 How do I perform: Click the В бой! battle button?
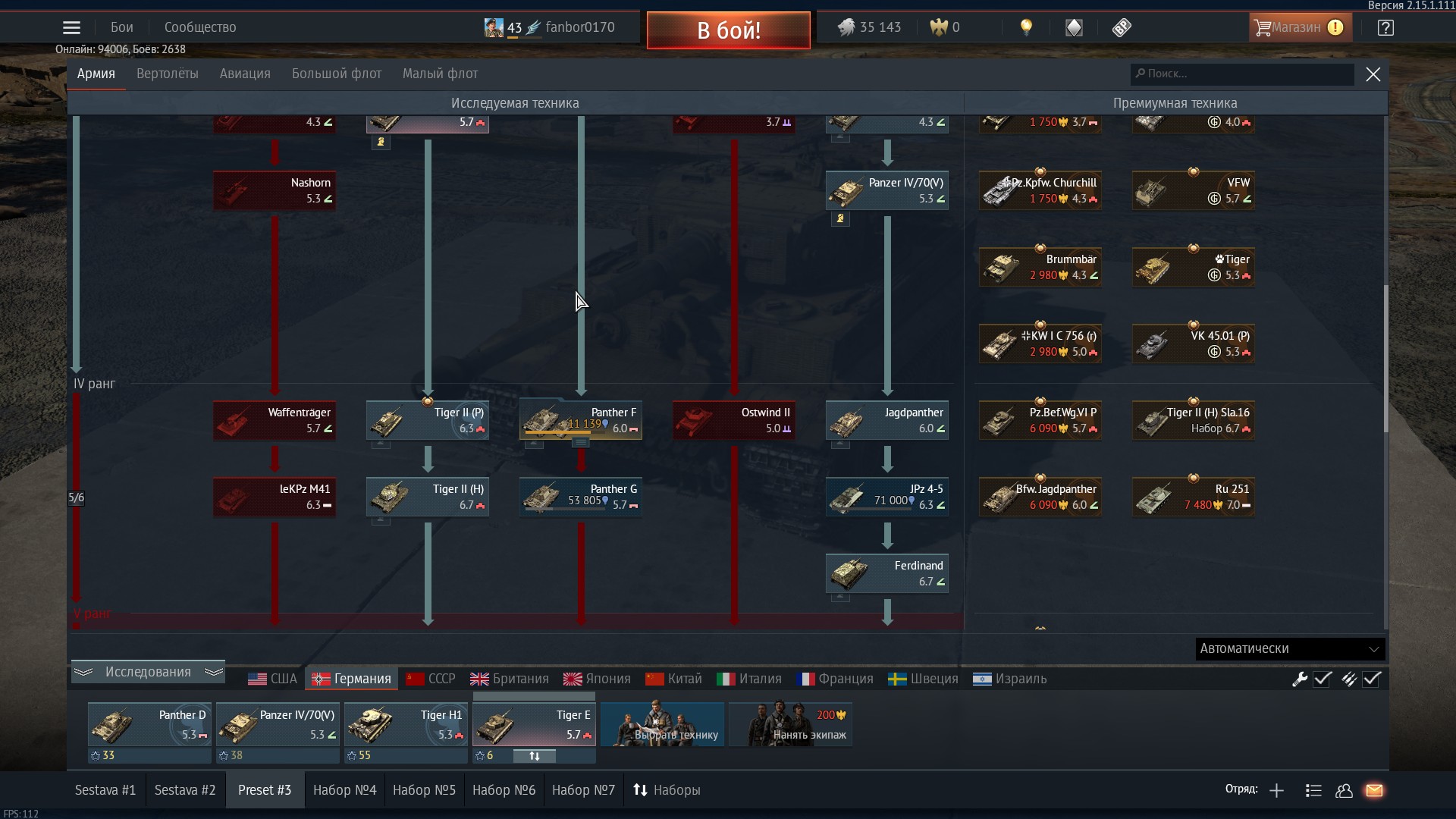point(729,30)
